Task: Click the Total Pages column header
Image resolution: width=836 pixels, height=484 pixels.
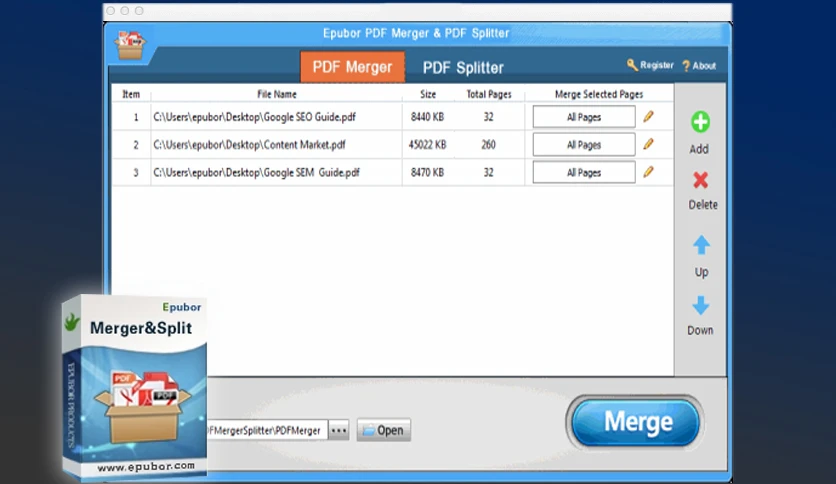Action: tap(489, 94)
